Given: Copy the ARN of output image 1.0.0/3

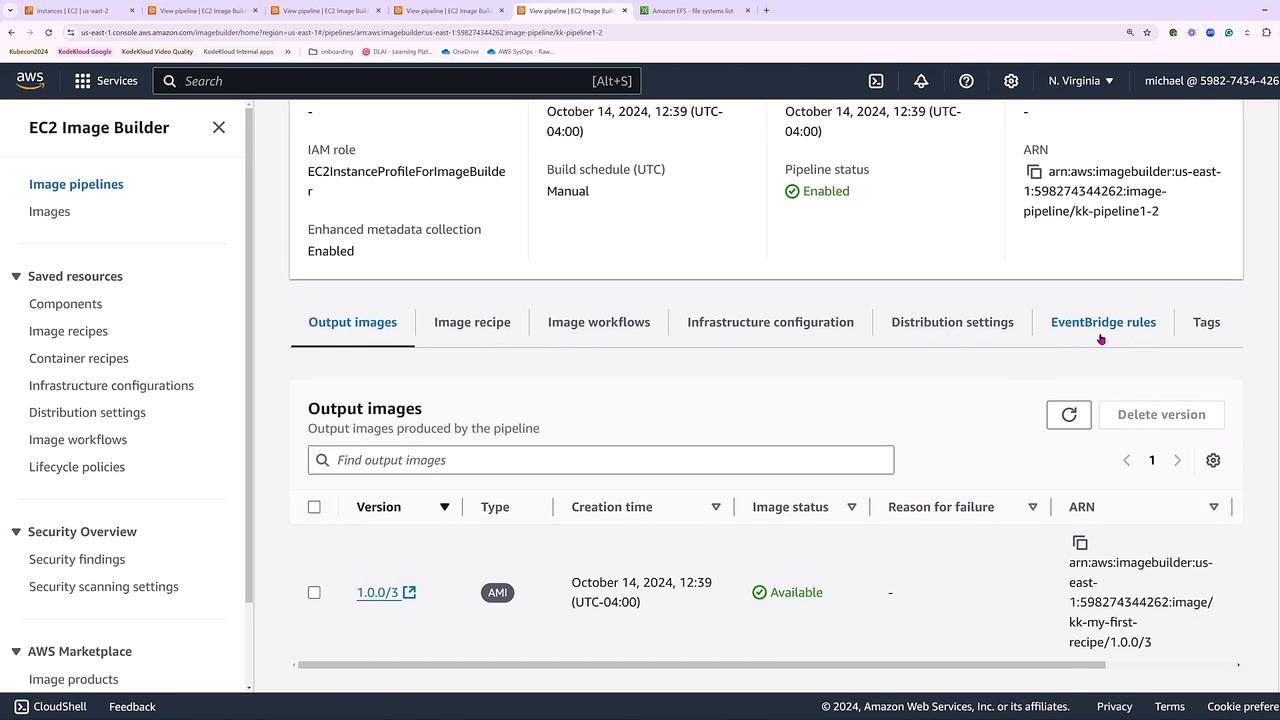Looking at the screenshot, I should [1080, 542].
